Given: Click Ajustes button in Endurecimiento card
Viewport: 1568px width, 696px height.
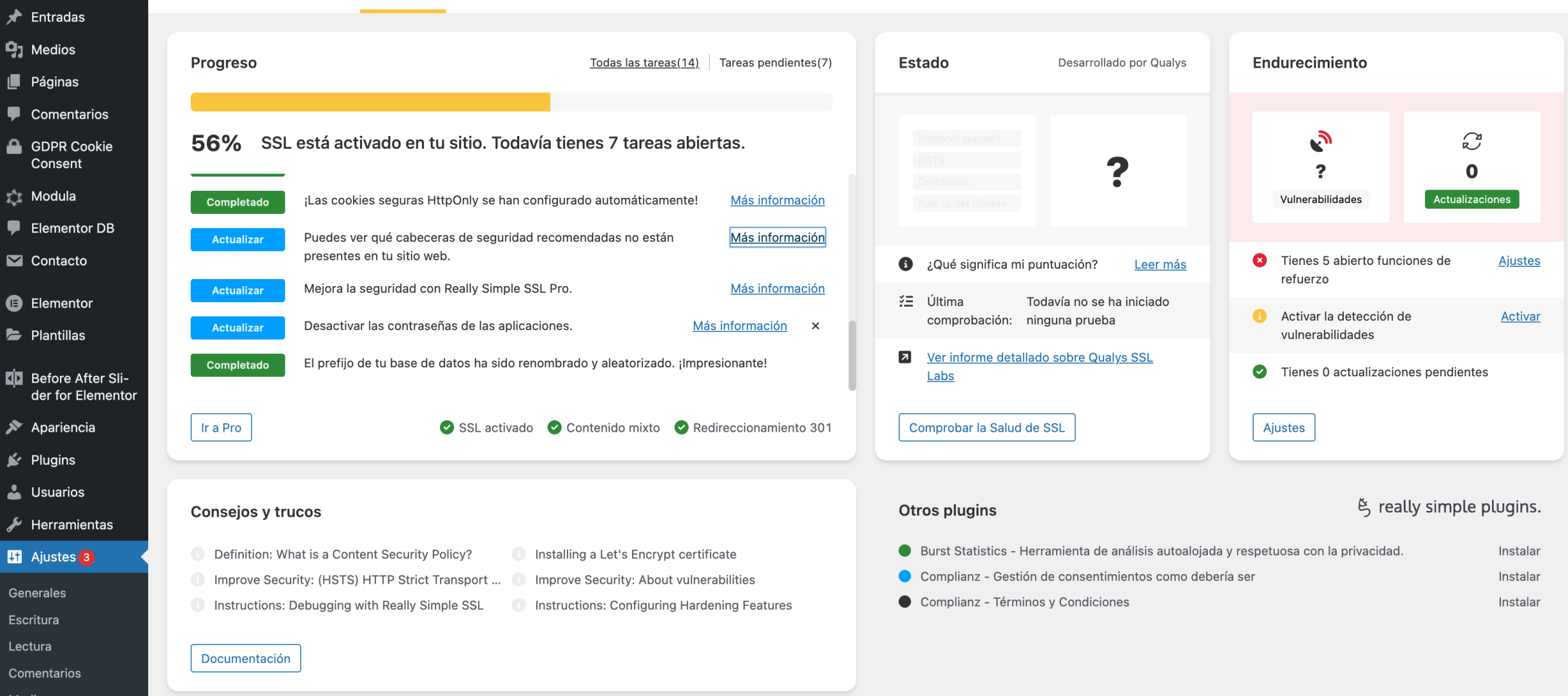Looking at the screenshot, I should click(x=1284, y=427).
